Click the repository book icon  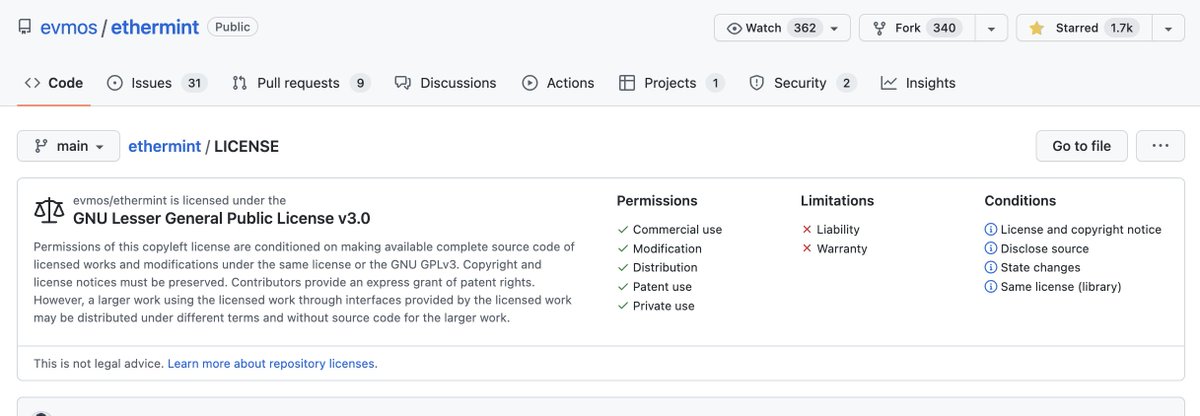coord(25,27)
